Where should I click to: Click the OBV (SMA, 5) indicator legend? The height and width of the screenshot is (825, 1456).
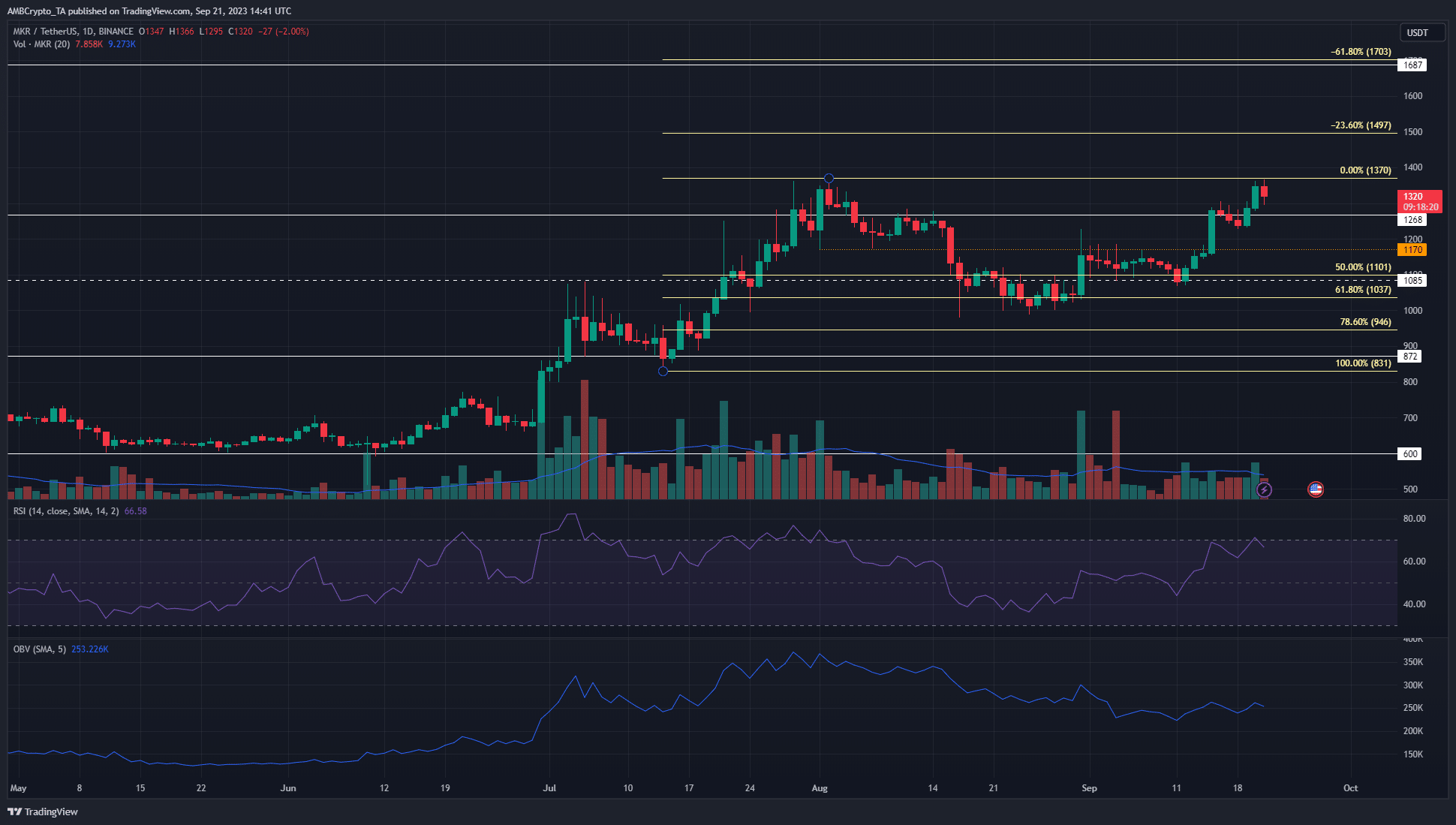pos(40,649)
